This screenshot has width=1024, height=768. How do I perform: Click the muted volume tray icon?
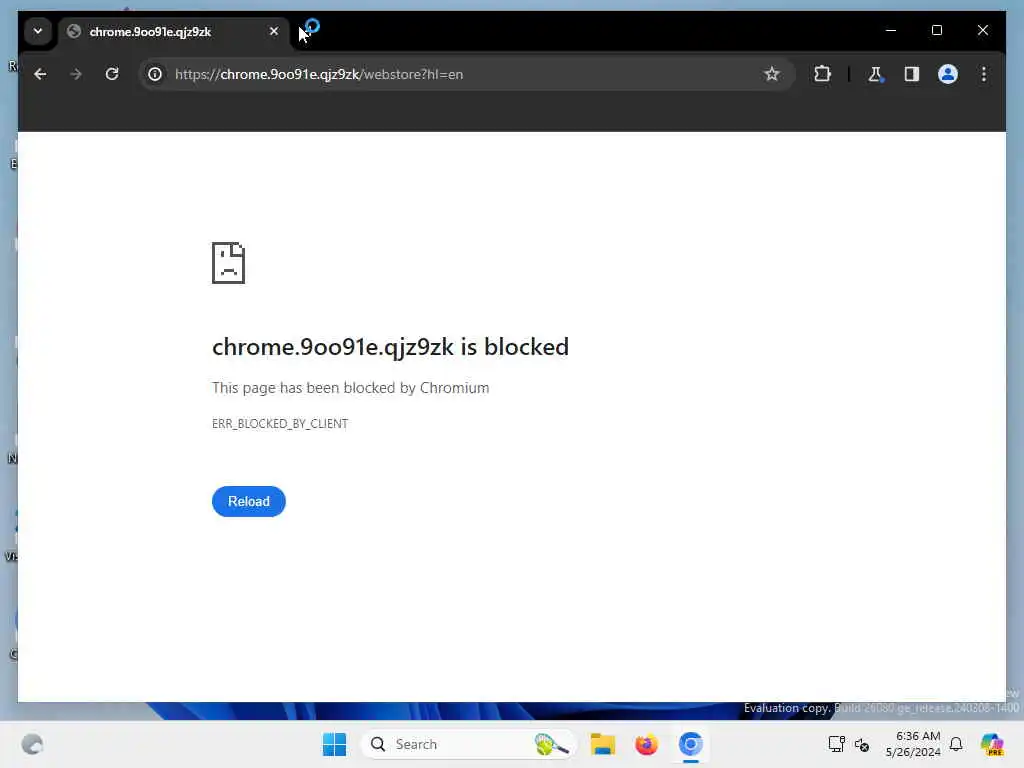(862, 744)
